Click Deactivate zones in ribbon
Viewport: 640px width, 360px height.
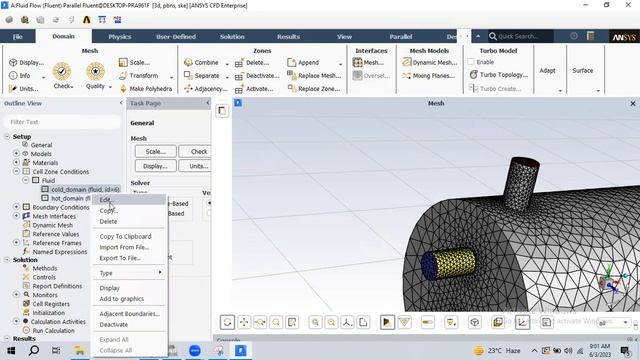257,76
